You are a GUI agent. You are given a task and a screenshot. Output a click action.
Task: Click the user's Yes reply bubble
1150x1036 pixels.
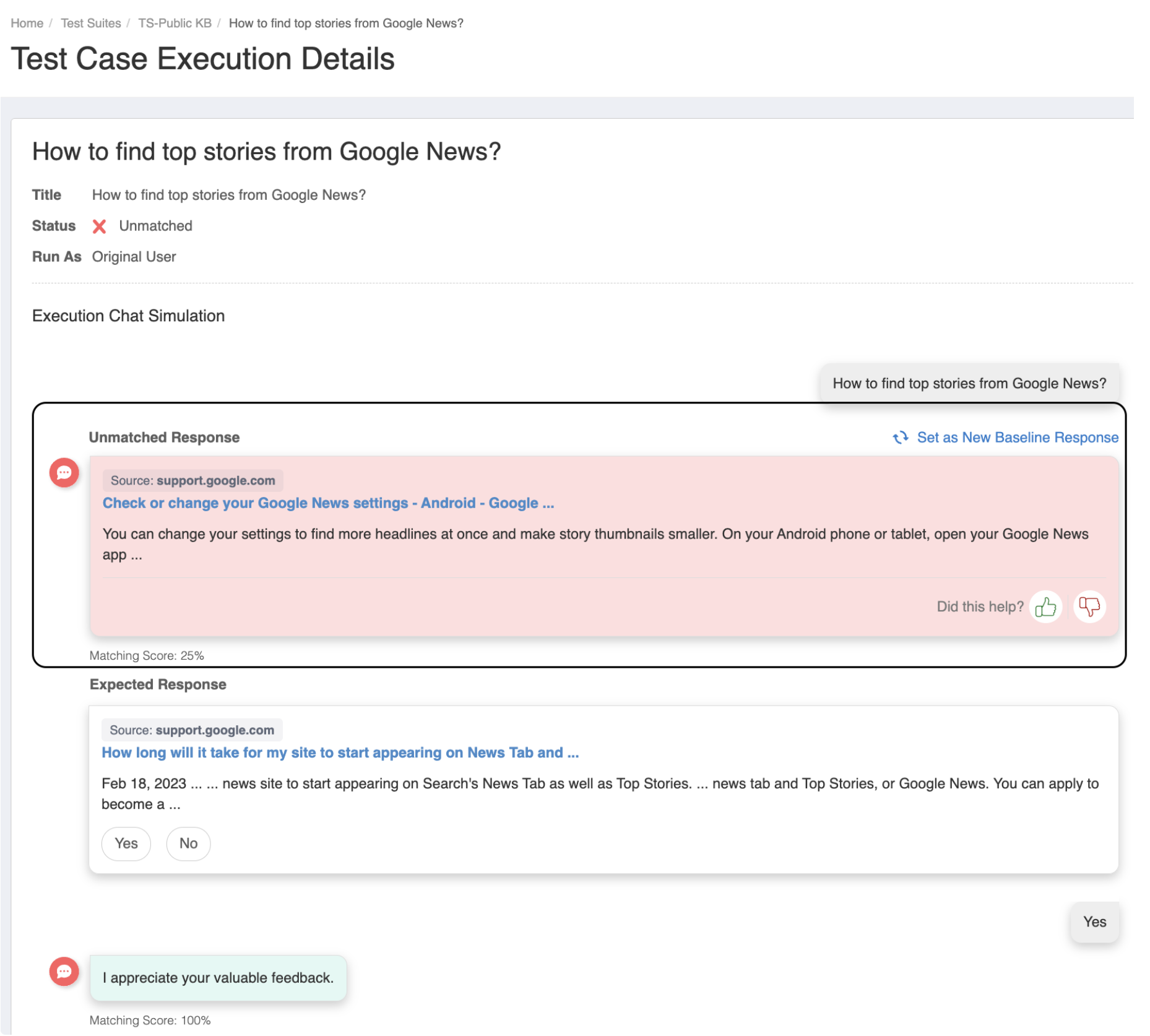[1094, 922]
